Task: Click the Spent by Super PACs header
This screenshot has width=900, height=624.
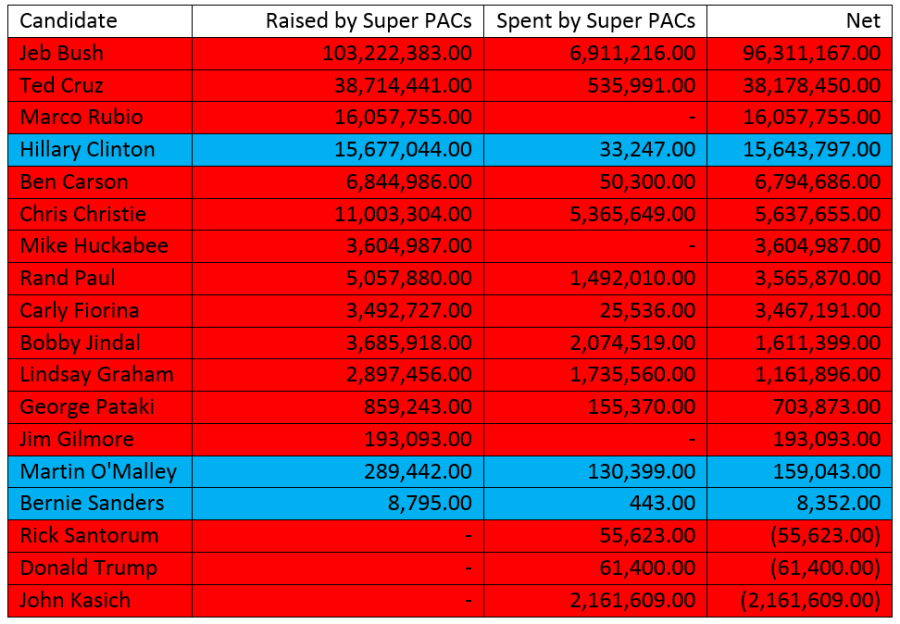Action: [596, 21]
